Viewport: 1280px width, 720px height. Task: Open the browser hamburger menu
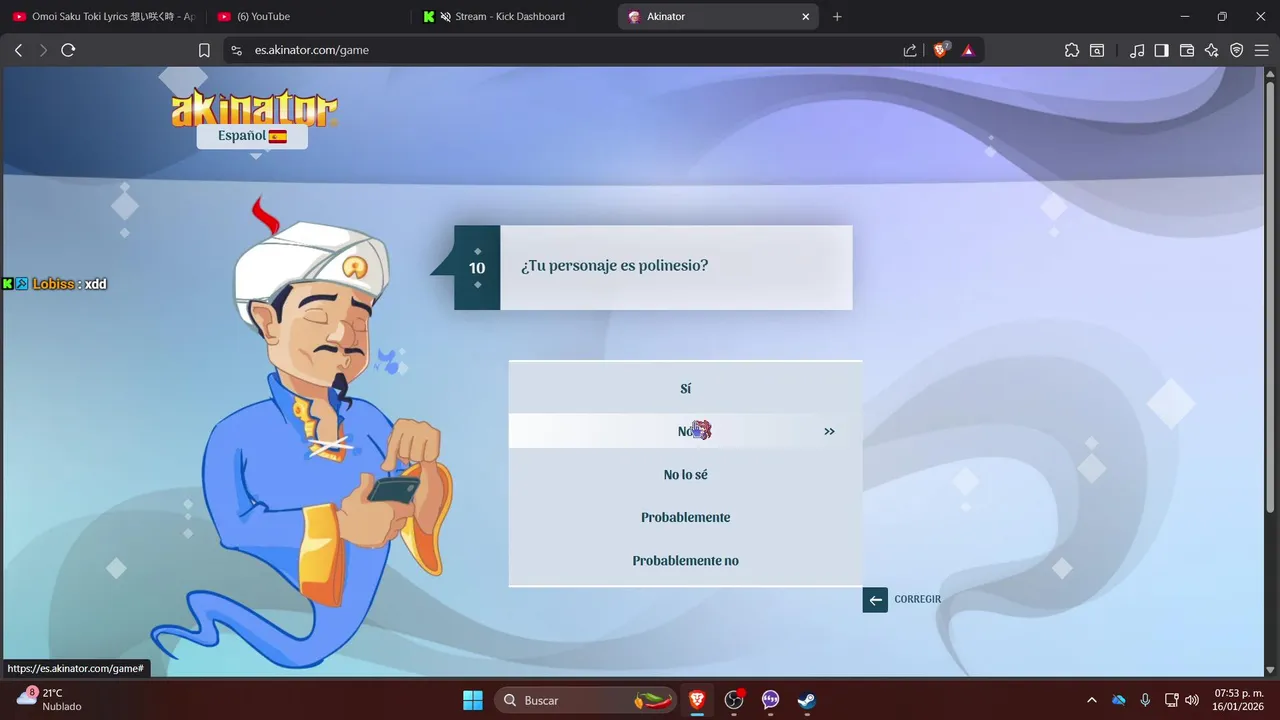[1261, 50]
